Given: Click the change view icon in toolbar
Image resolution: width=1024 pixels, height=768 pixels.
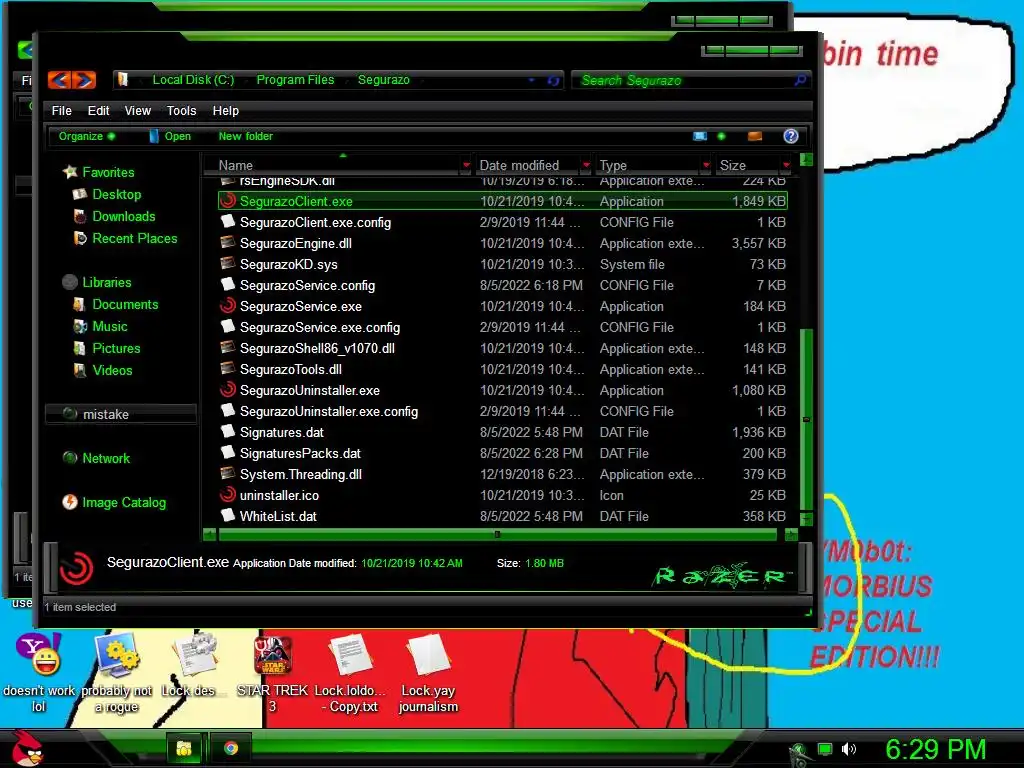Looking at the screenshot, I should [700, 136].
